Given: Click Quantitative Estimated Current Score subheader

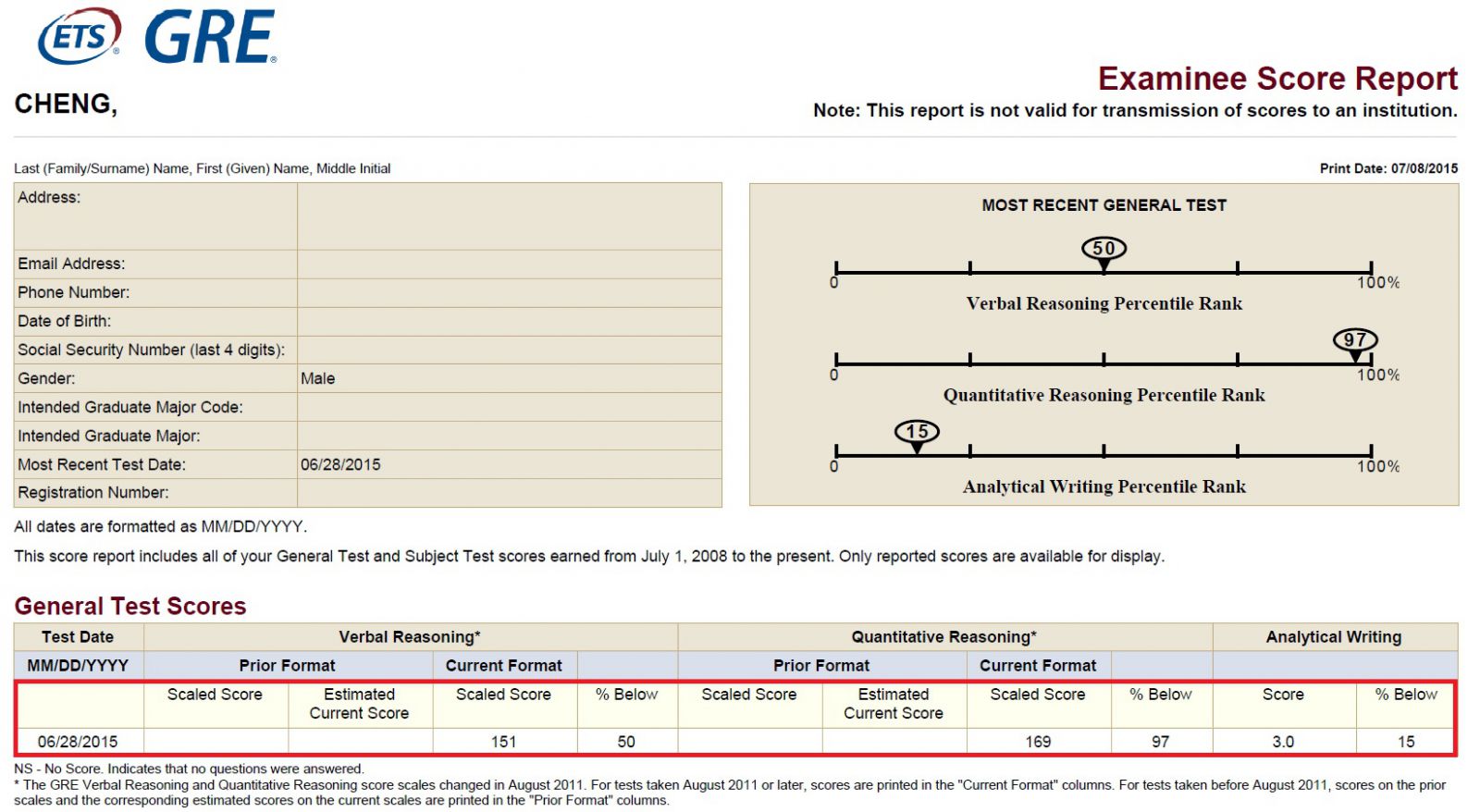Looking at the screenshot, I should [x=894, y=704].
